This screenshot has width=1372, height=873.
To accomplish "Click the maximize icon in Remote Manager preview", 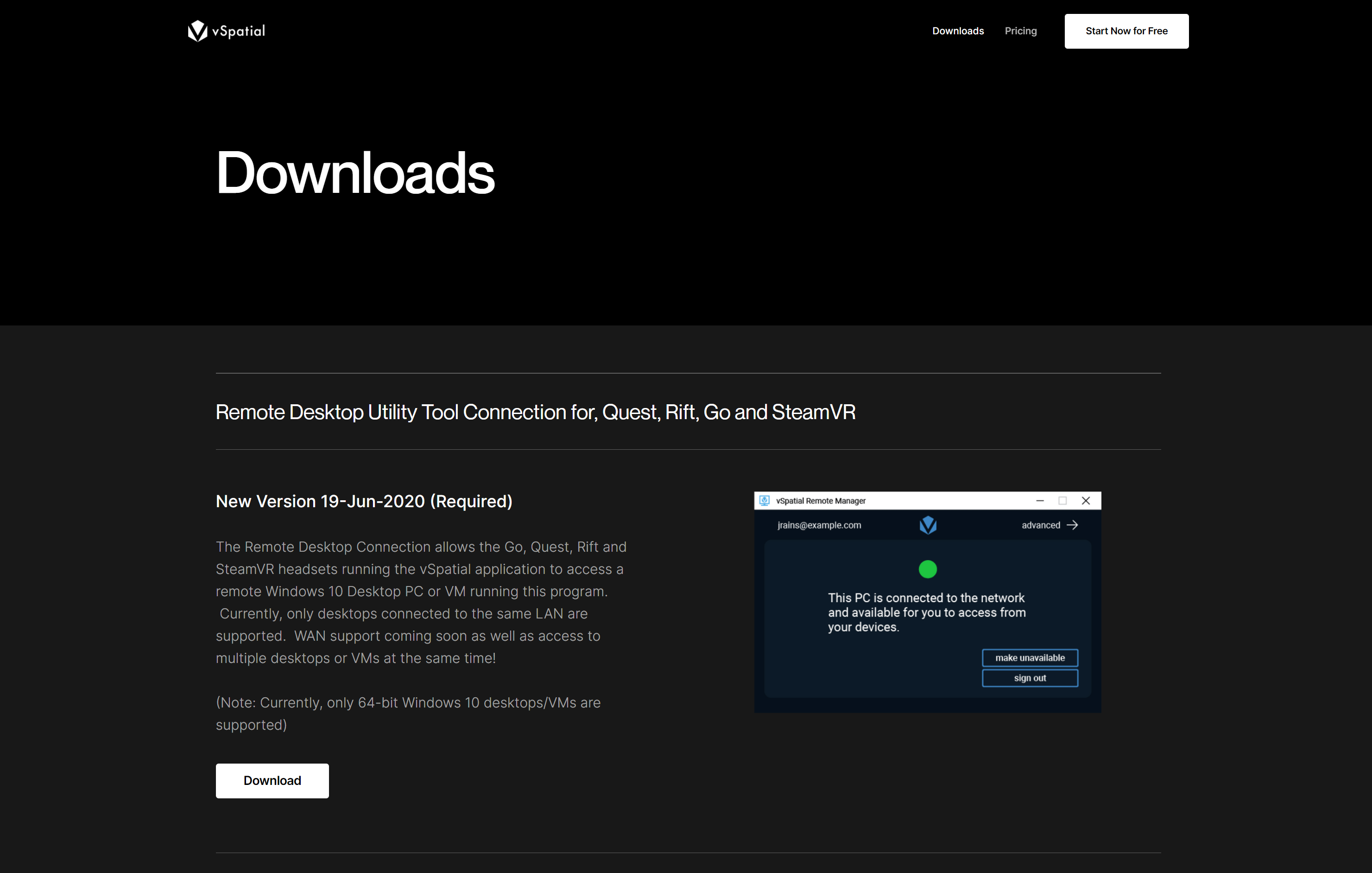I will 1062,500.
